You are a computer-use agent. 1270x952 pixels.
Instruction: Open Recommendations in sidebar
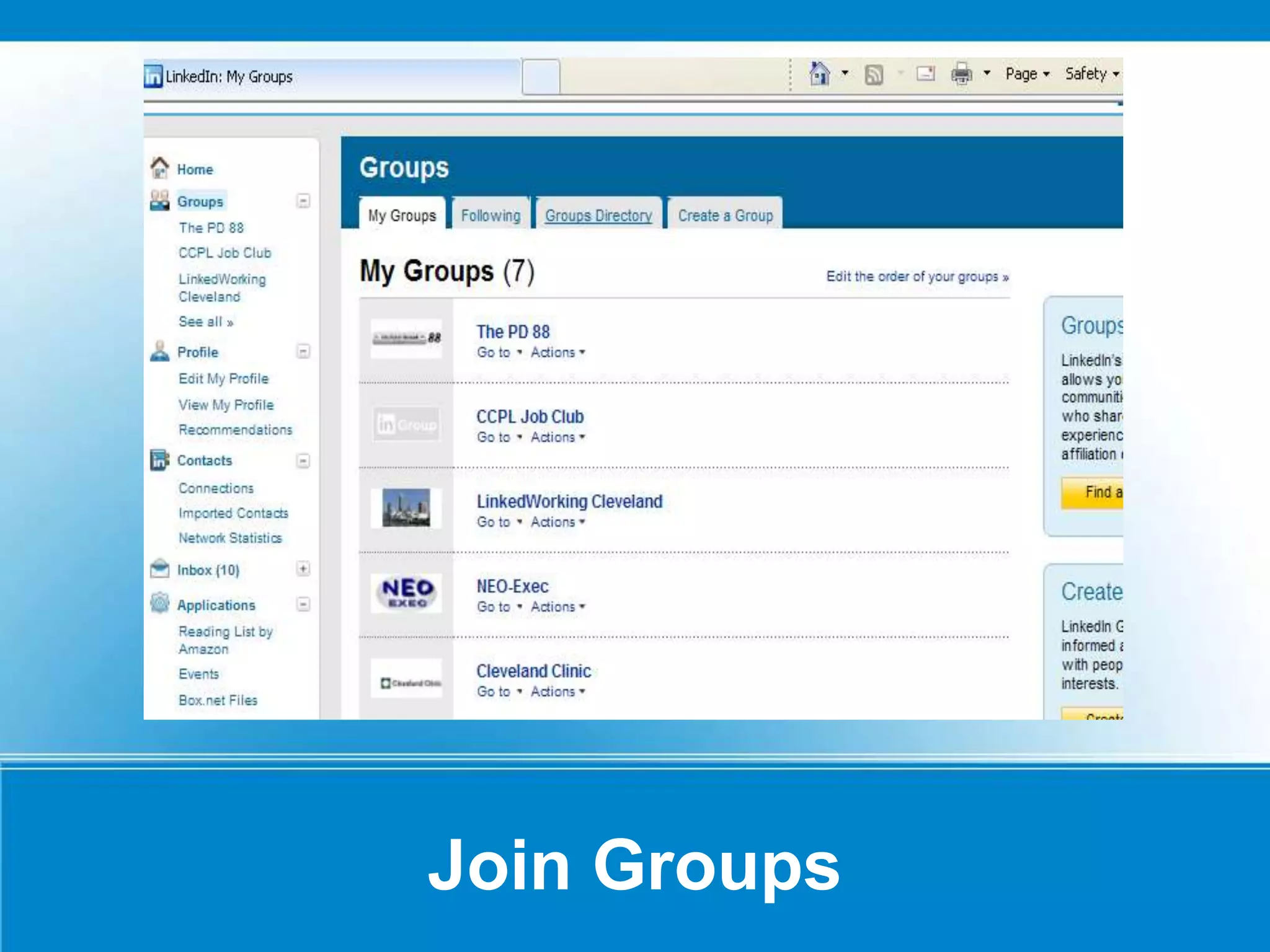[x=235, y=430]
